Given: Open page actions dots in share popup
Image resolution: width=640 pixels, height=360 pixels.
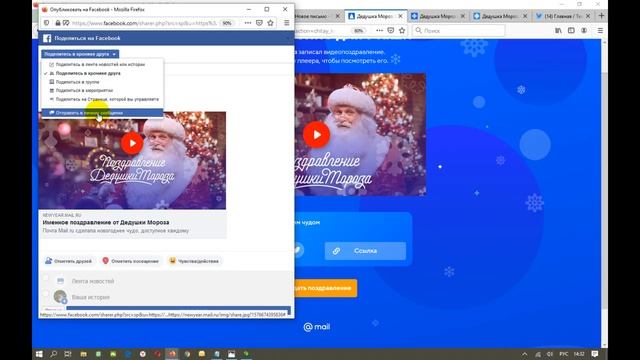Looking at the screenshot, I should pyautogui.click(x=248, y=23).
